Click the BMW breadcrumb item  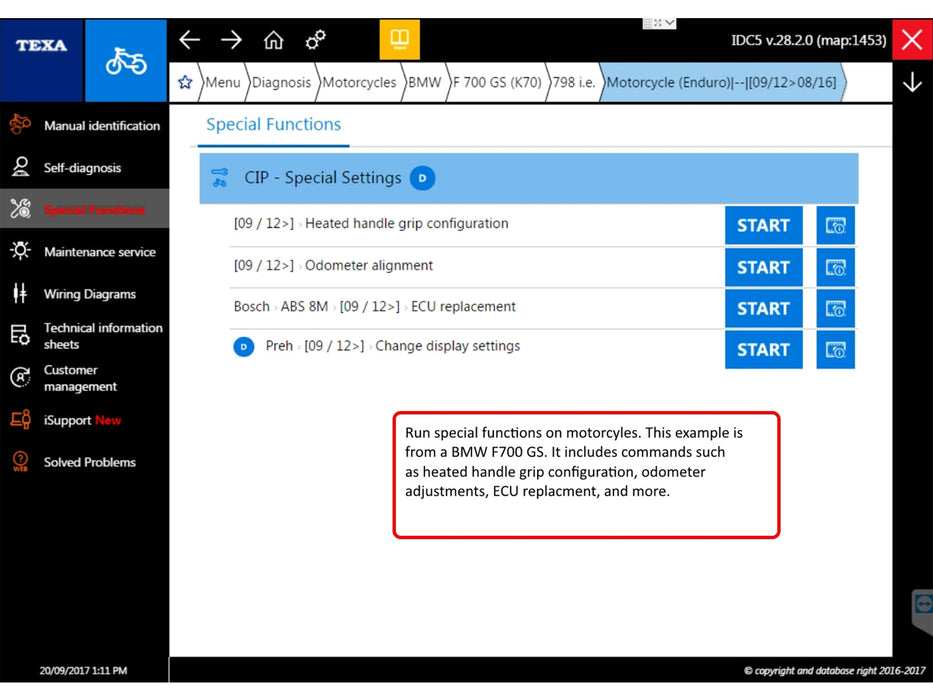coord(424,83)
